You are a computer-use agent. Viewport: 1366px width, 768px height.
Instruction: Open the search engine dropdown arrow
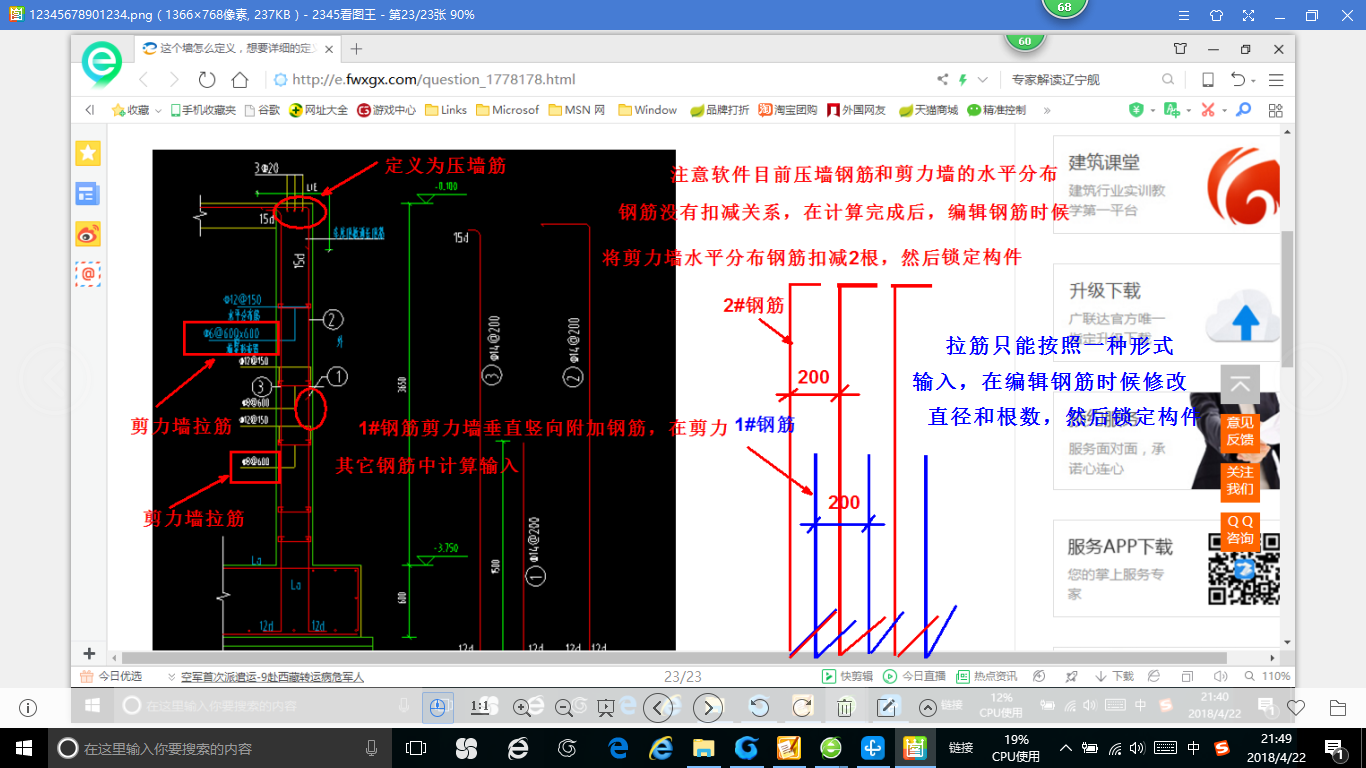click(983, 80)
